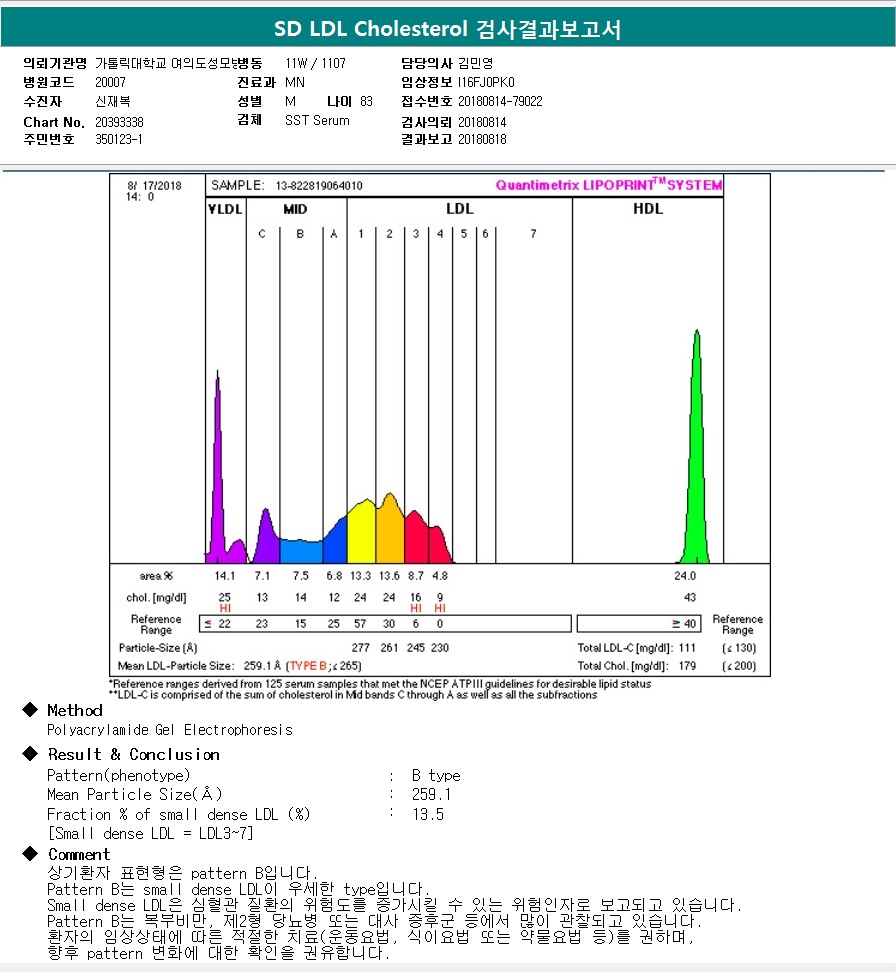Click the HDL reference range box ≥ 40
896x972 pixels.
pyautogui.click(x=640, y=624)
